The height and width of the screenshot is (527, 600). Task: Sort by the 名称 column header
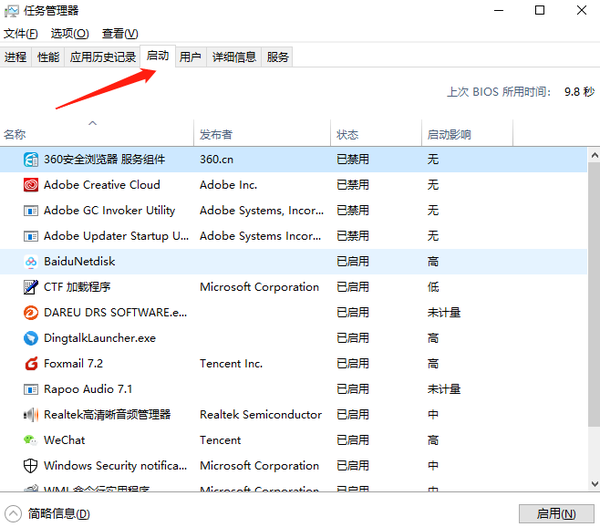tap(96, 133)
